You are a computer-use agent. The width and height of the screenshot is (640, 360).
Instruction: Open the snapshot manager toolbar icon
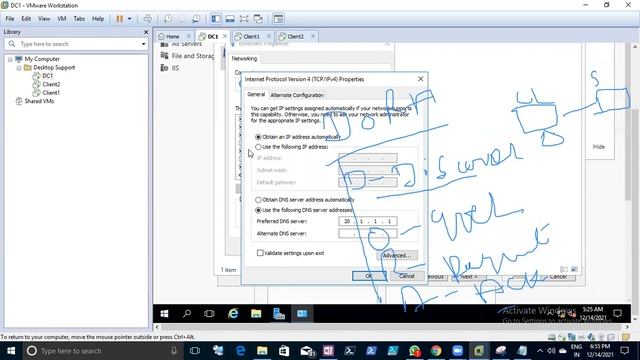point(196,19)
